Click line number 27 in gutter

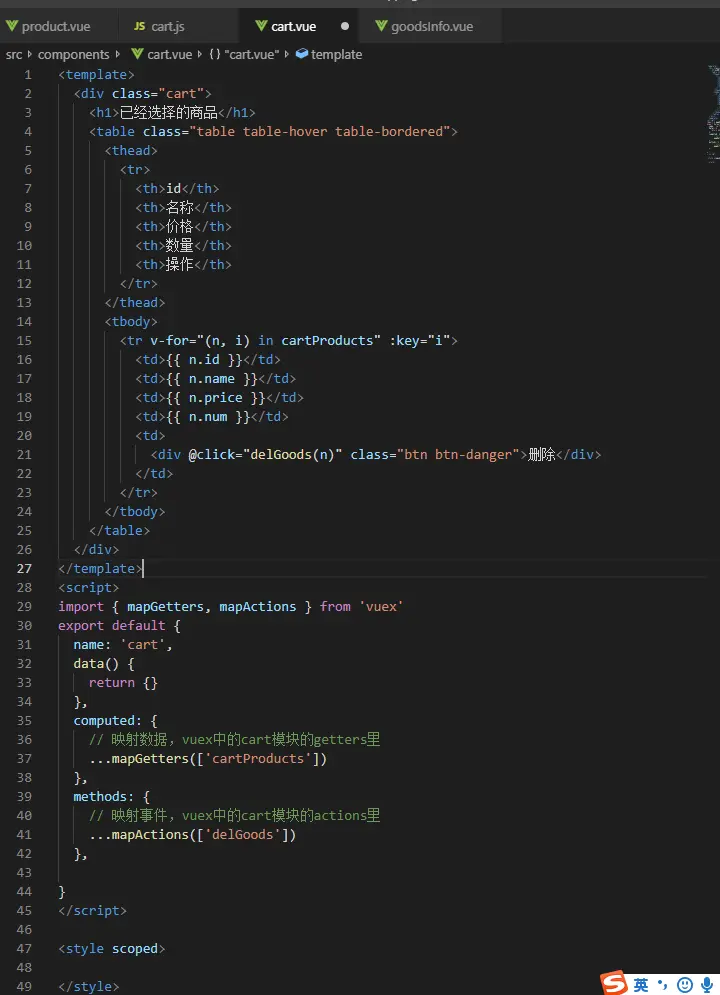pos(24,569)
